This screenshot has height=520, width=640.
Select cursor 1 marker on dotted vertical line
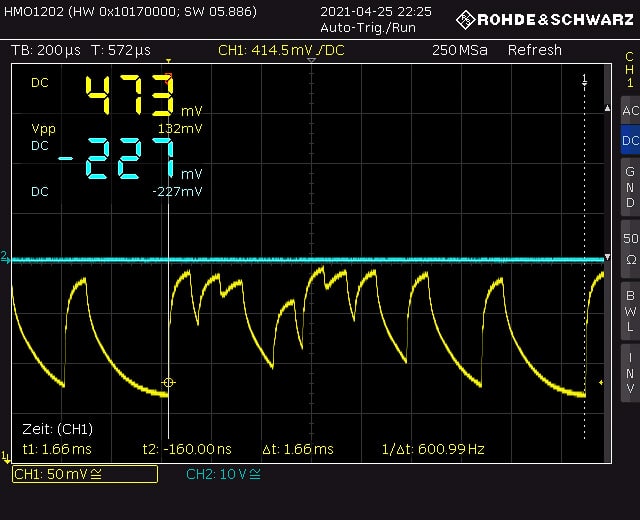(585, 77)
